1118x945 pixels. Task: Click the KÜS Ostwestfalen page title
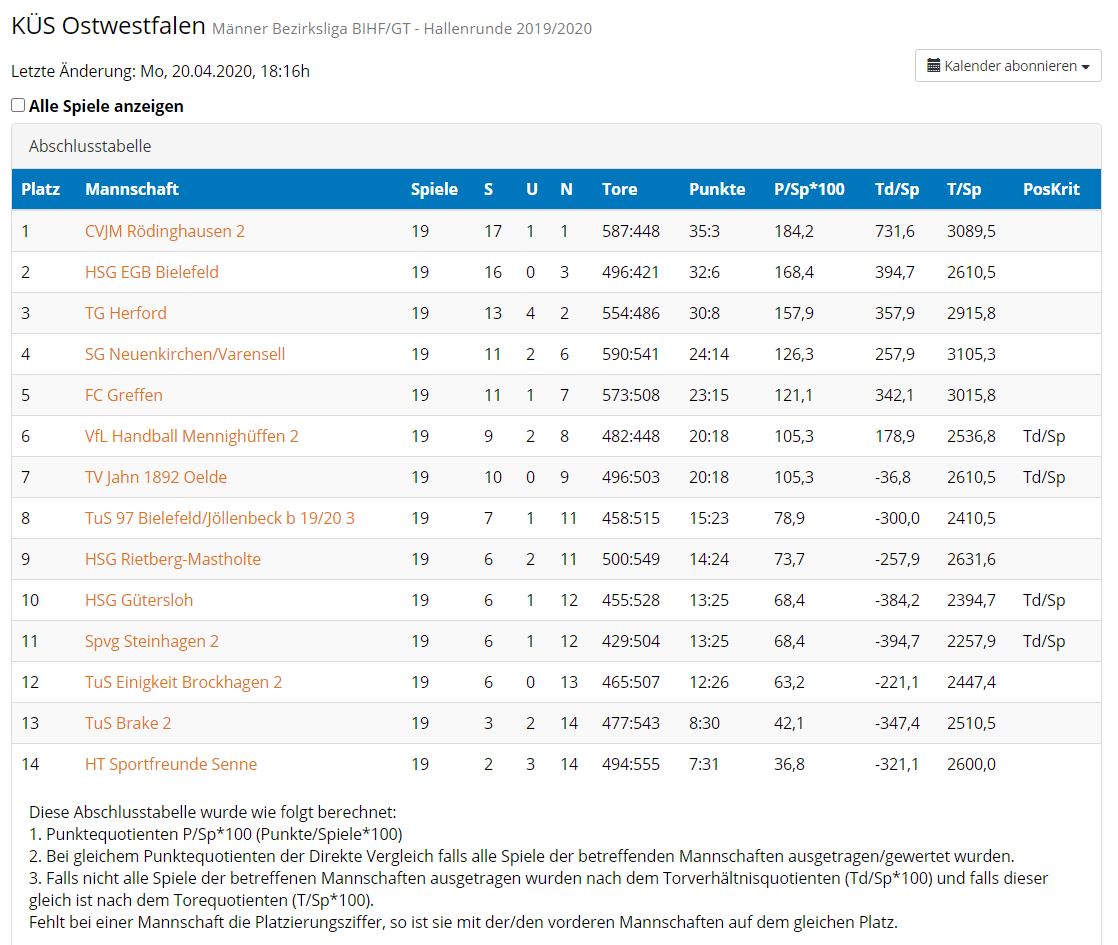point(108,26)
